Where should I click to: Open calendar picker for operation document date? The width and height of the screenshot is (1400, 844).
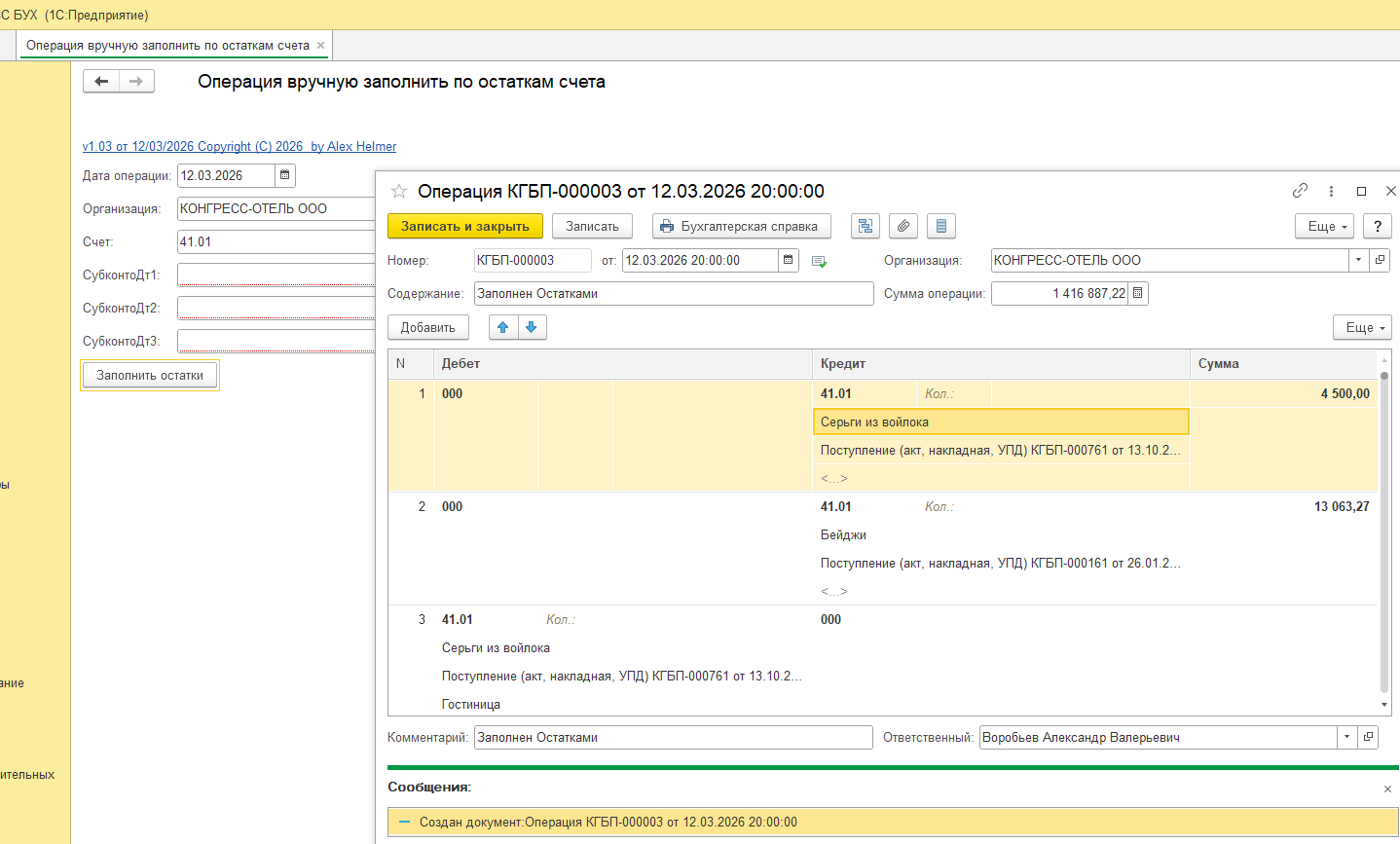pos(789,260)
